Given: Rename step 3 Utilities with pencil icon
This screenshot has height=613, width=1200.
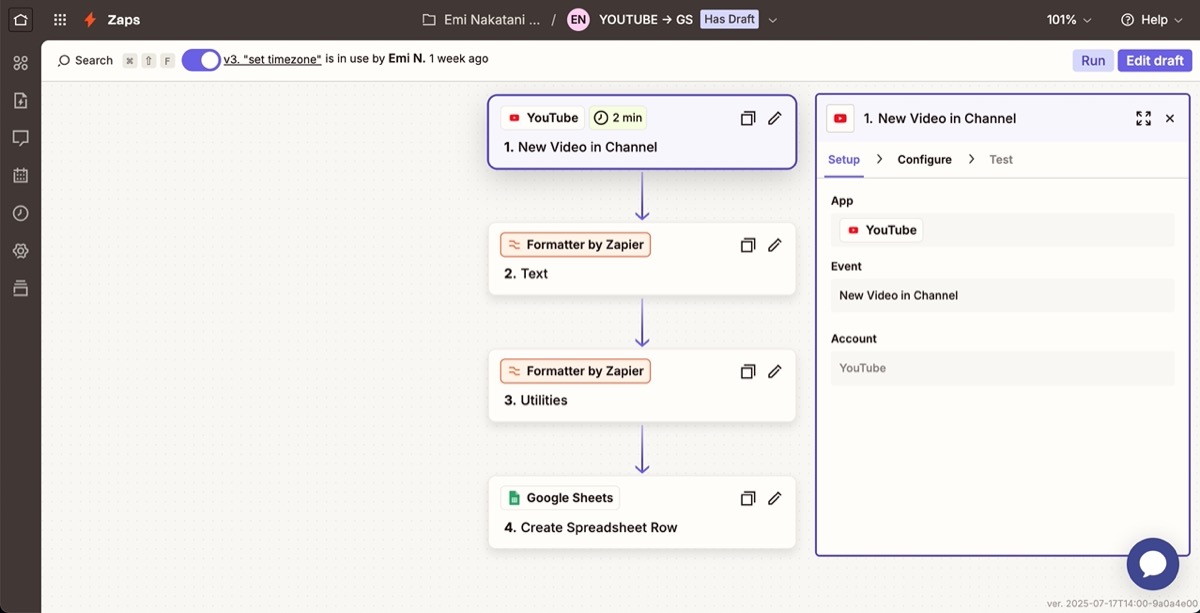Looking at the screenshot, I should (774, 371).
